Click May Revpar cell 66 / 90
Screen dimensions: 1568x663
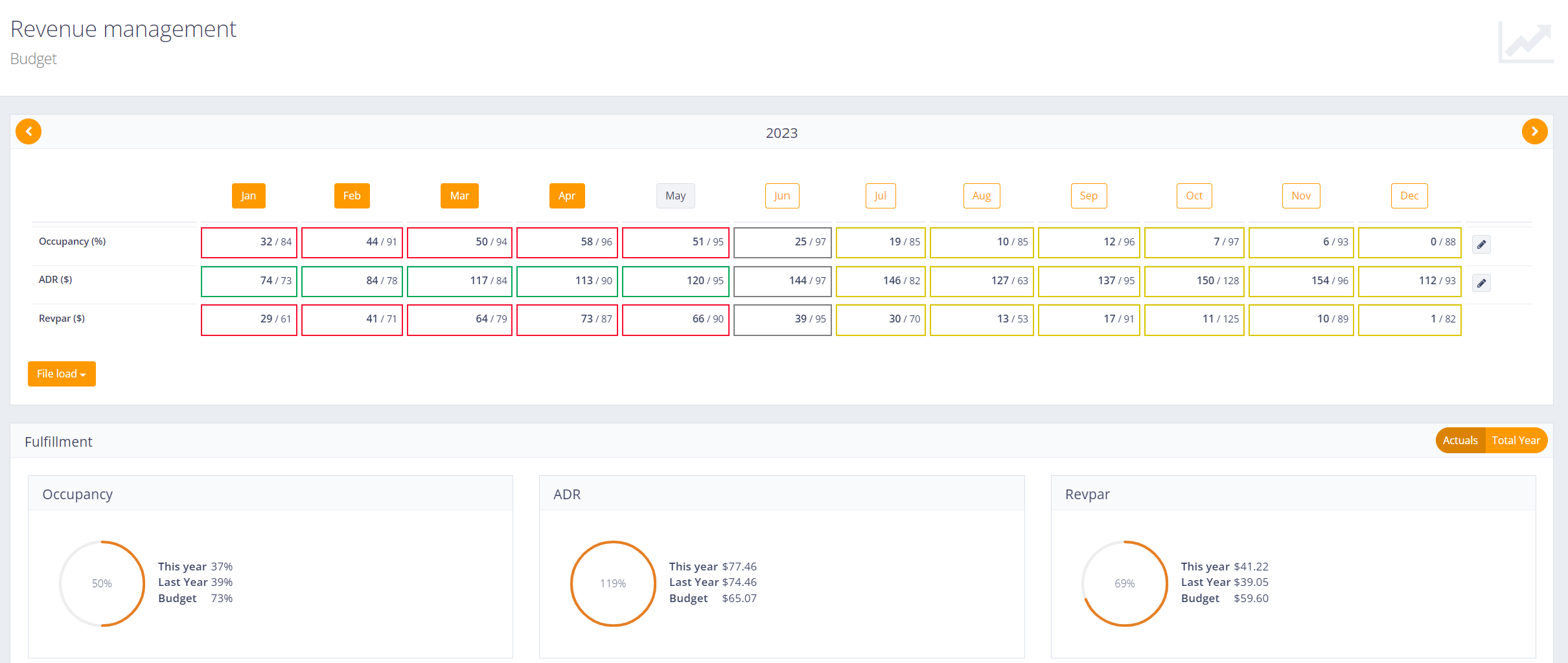675,320
